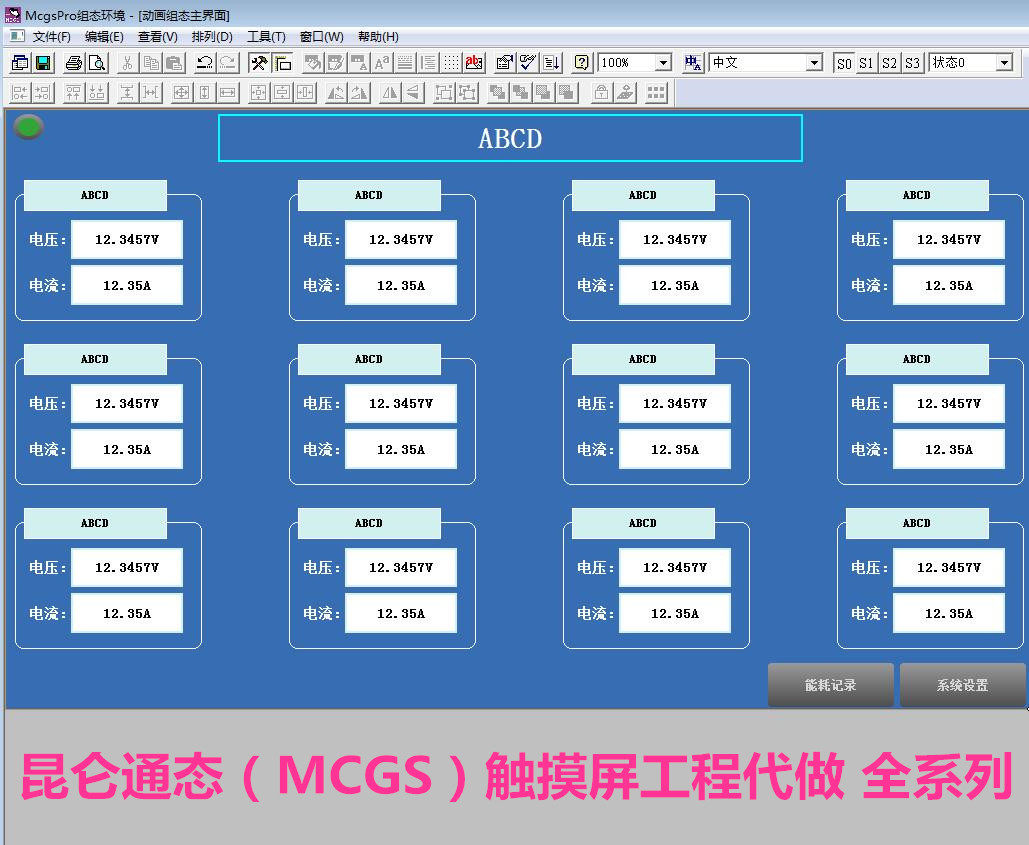Select the large ABCD title box
Screen dimensions: 1029x845
point(510,138)
